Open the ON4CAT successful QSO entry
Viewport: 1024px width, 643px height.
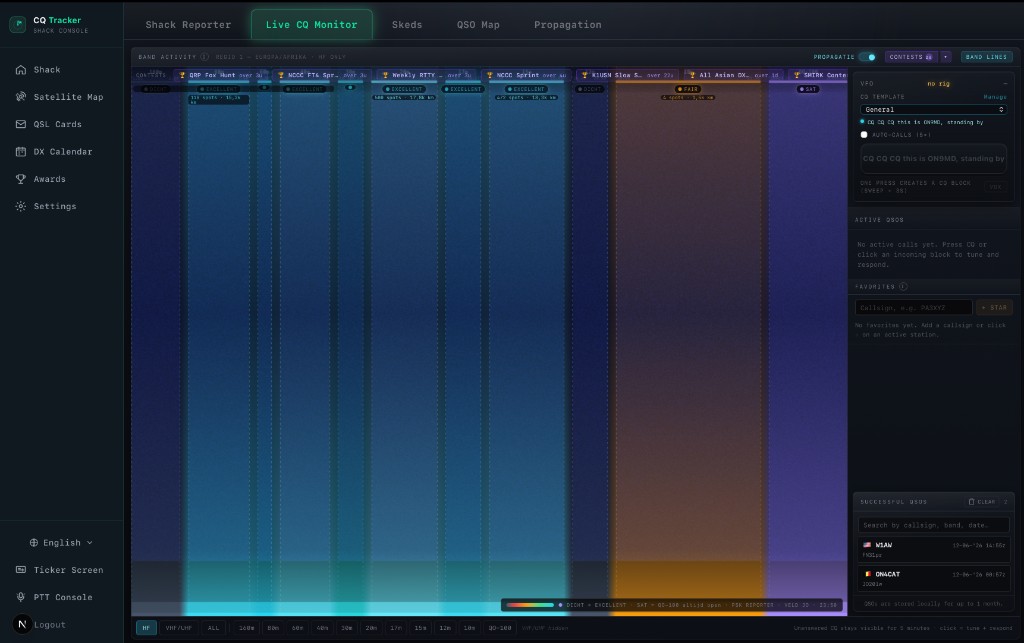point(934,579)
